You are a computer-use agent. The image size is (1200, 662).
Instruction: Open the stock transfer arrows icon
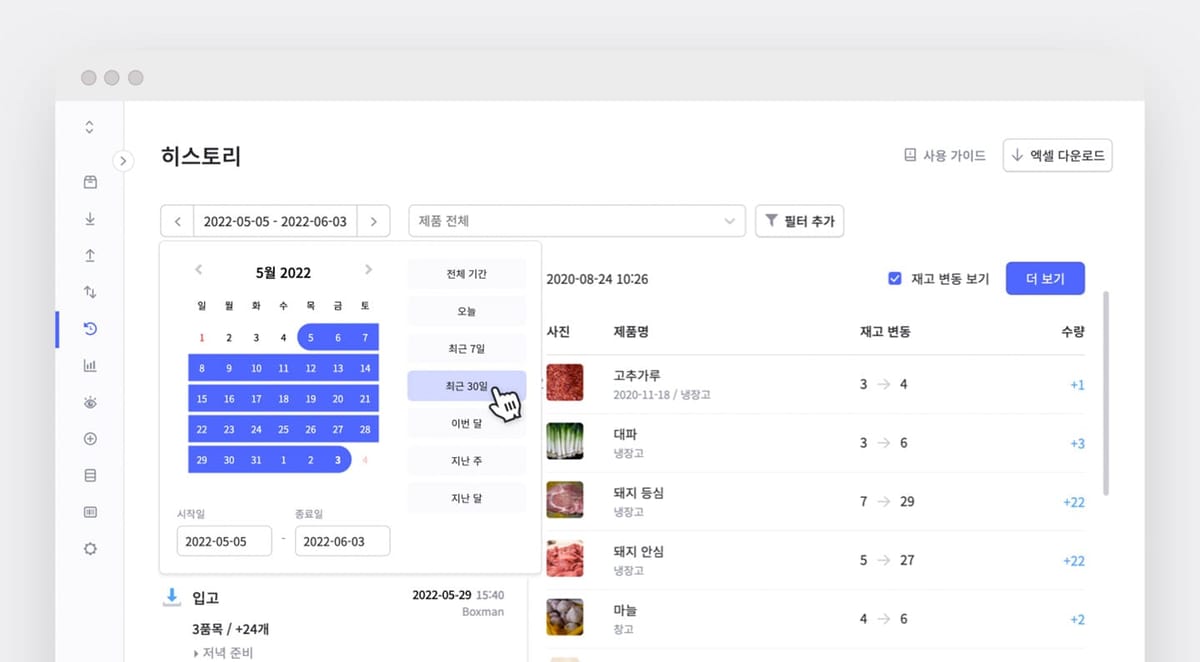(90, 292)
